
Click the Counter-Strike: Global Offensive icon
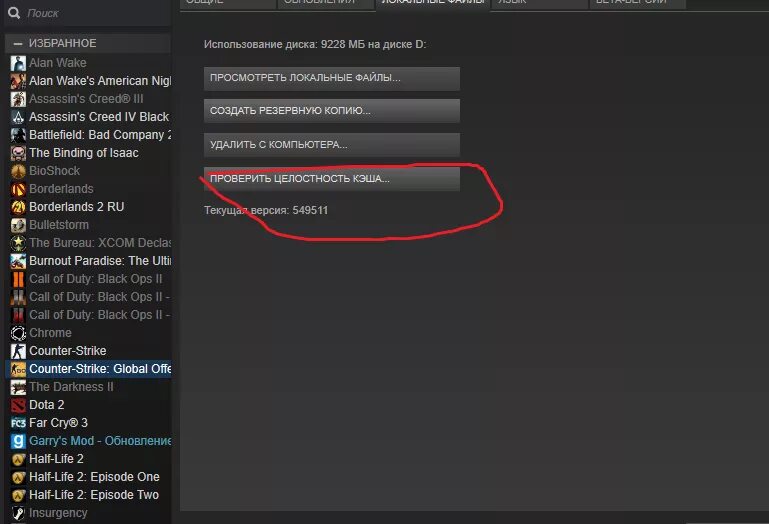(x=18, y=369)
